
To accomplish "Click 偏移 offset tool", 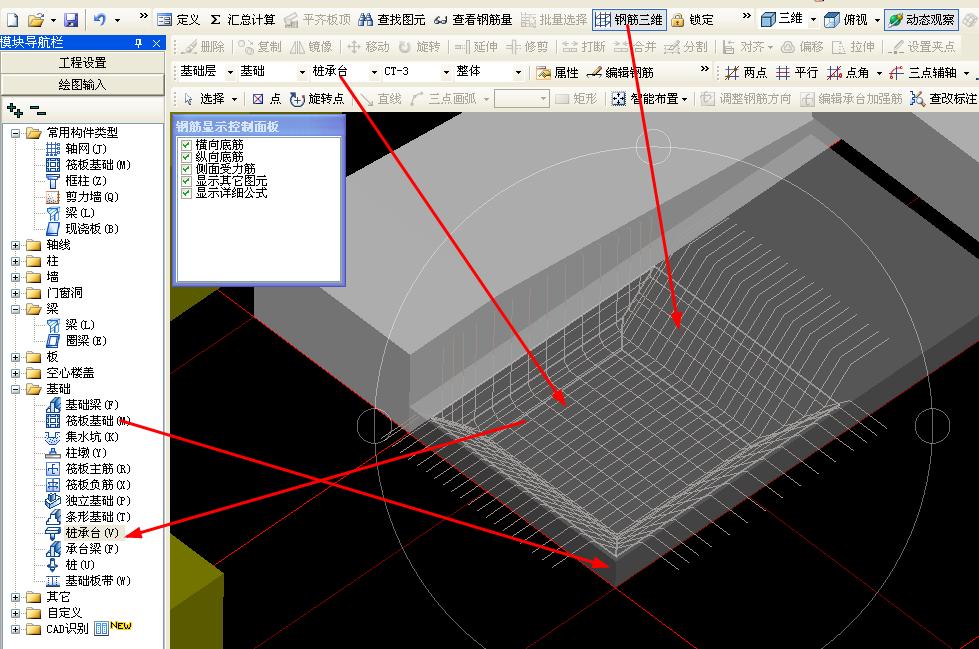I will [802, 47].
